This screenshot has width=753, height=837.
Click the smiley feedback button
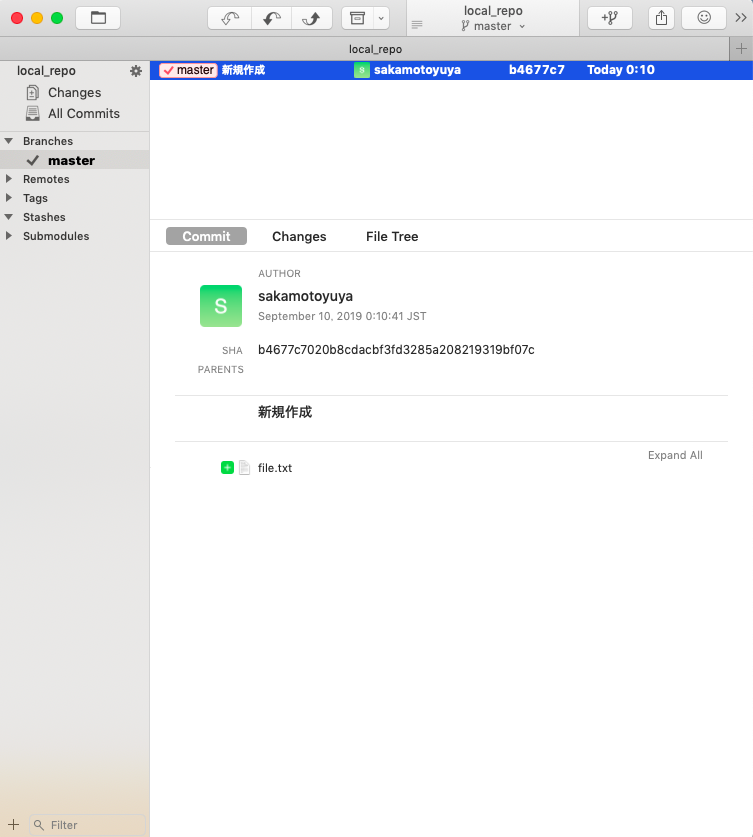click(x=704, y=18)
